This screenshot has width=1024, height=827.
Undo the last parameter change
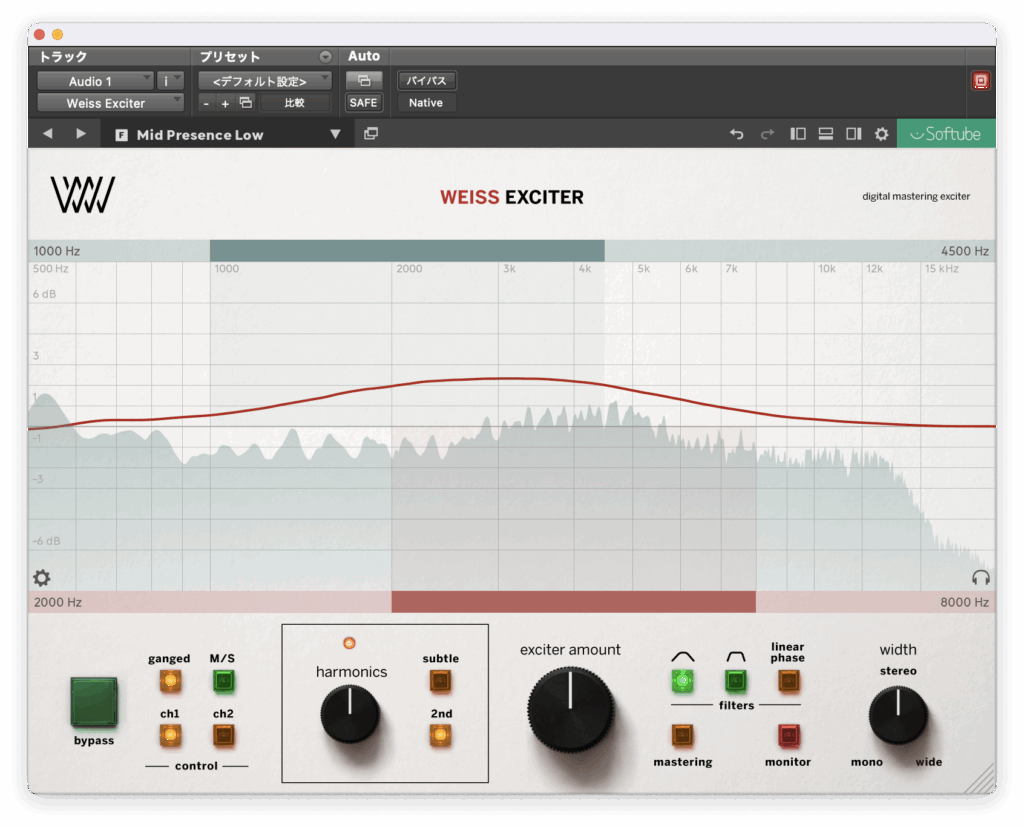click(737, 134)
